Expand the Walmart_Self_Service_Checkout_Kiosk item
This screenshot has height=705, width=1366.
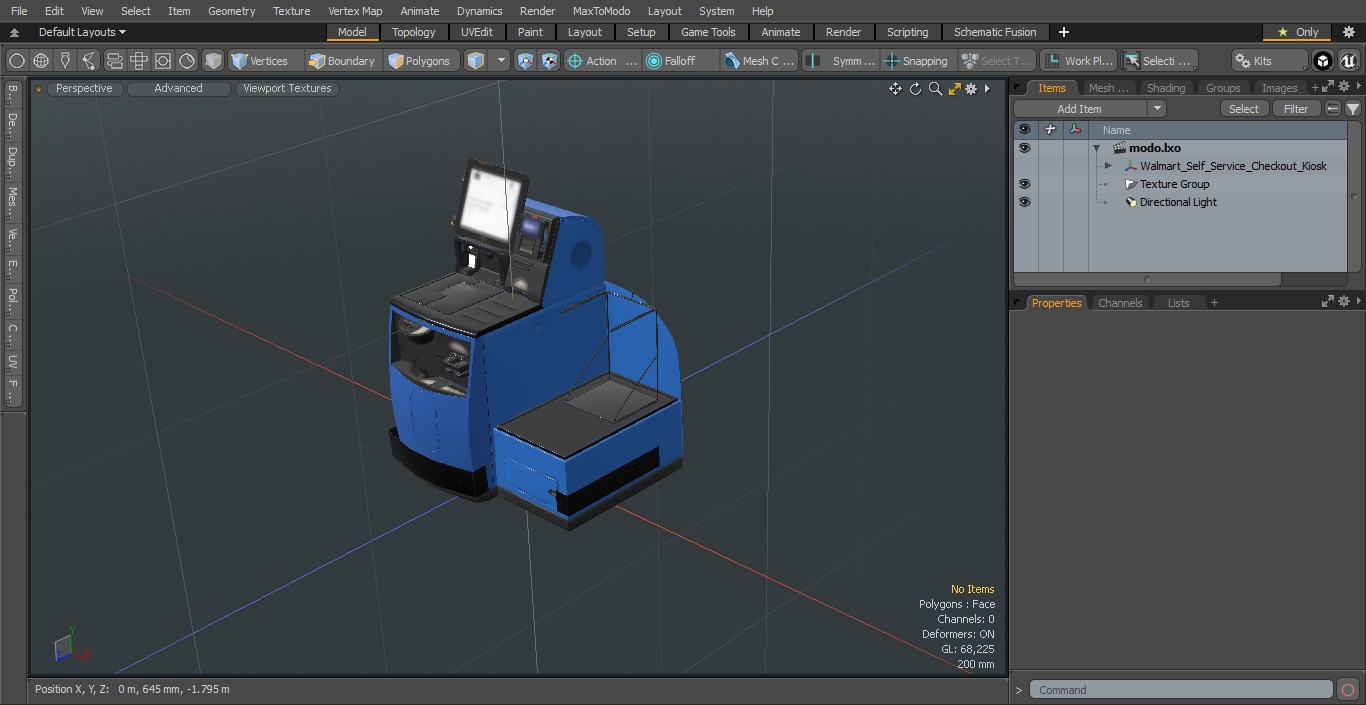pos(1108,166)
